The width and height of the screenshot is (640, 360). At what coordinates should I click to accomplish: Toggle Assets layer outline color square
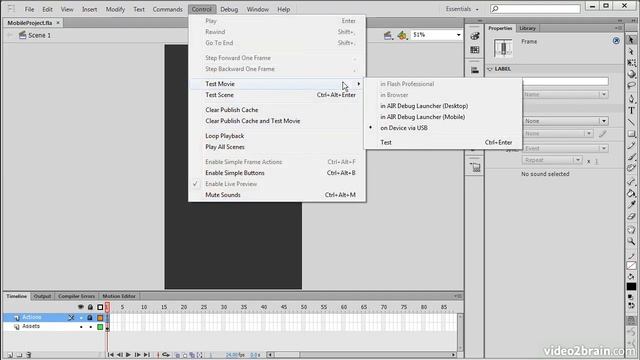click(100, 327)
